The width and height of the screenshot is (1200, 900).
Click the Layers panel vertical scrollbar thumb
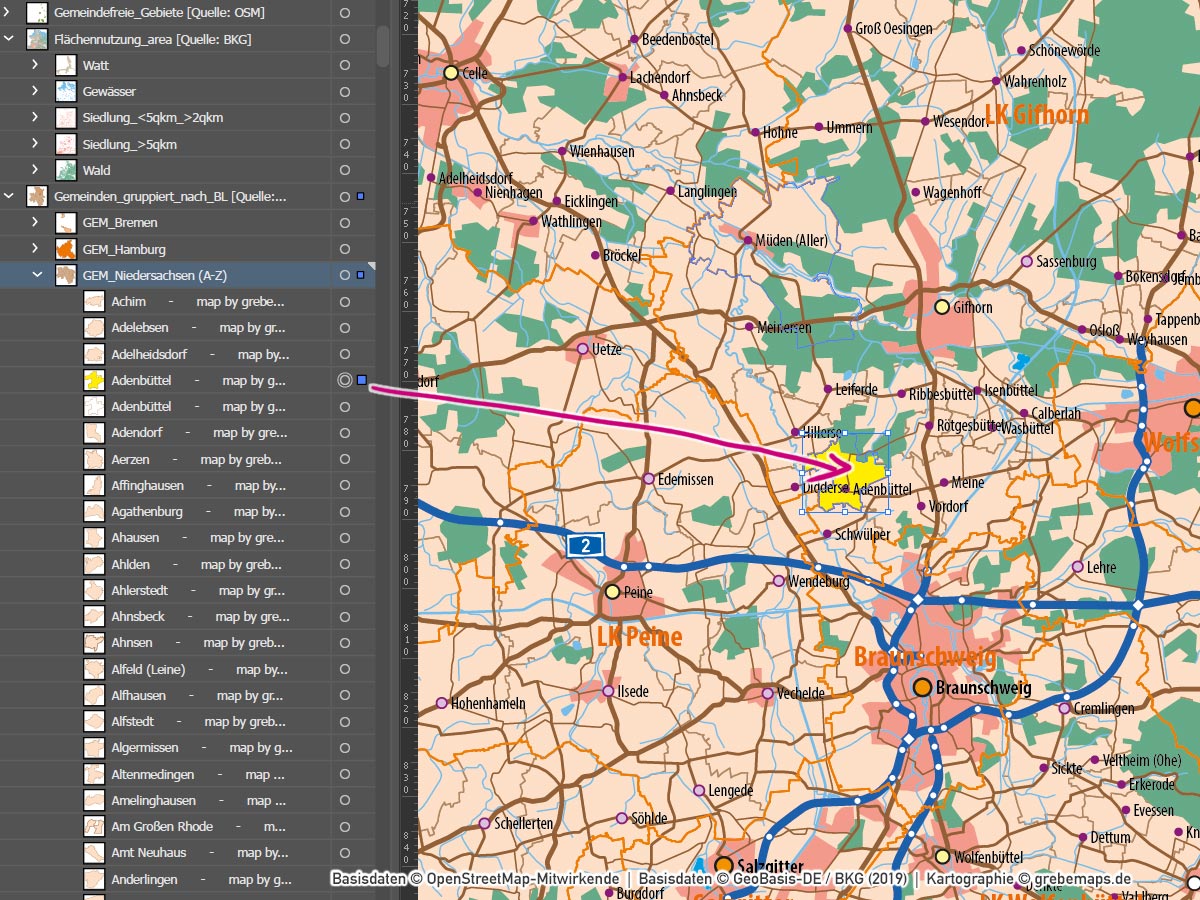383,45
